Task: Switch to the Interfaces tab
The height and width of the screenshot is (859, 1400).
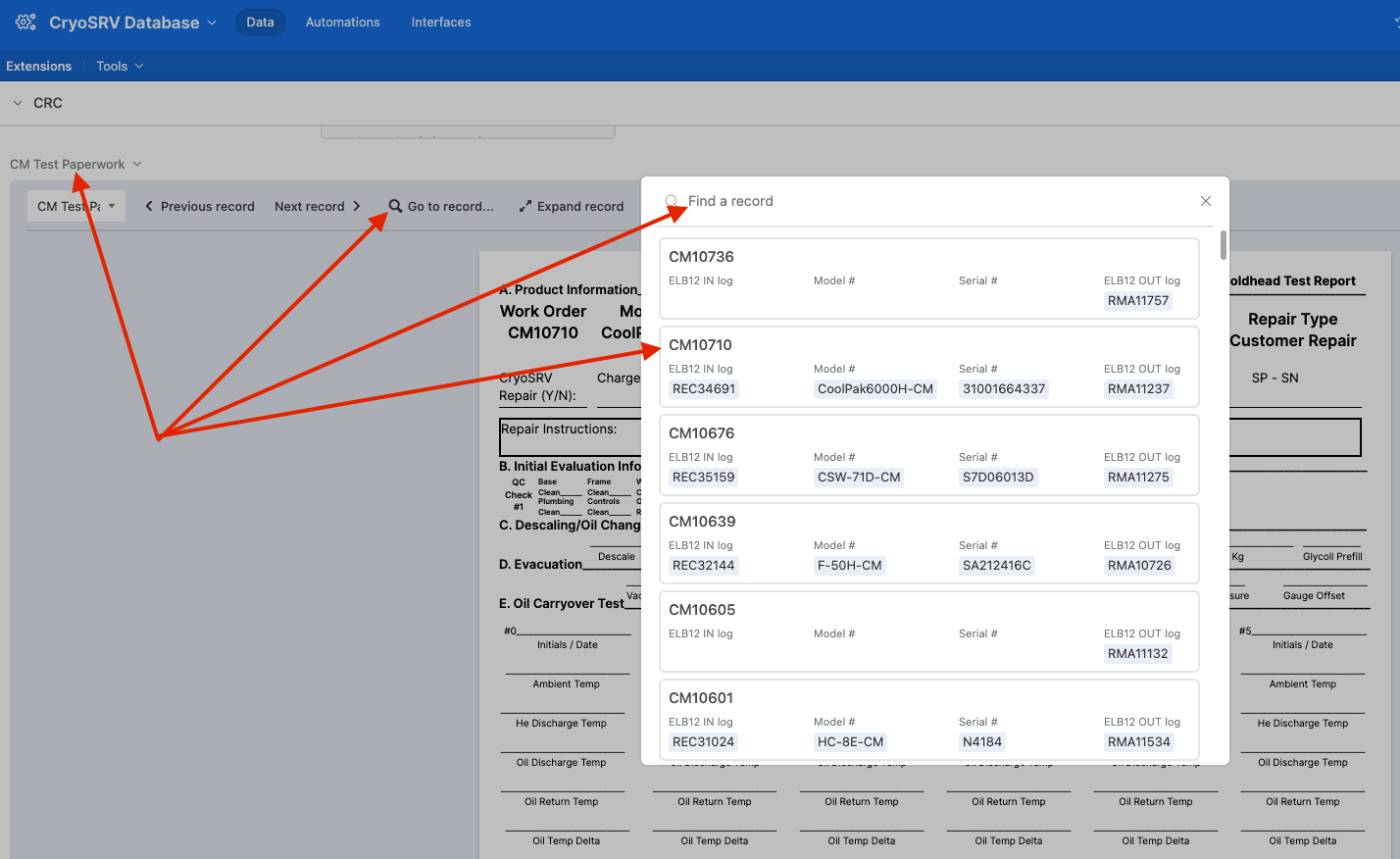Action: coord(441,22)
